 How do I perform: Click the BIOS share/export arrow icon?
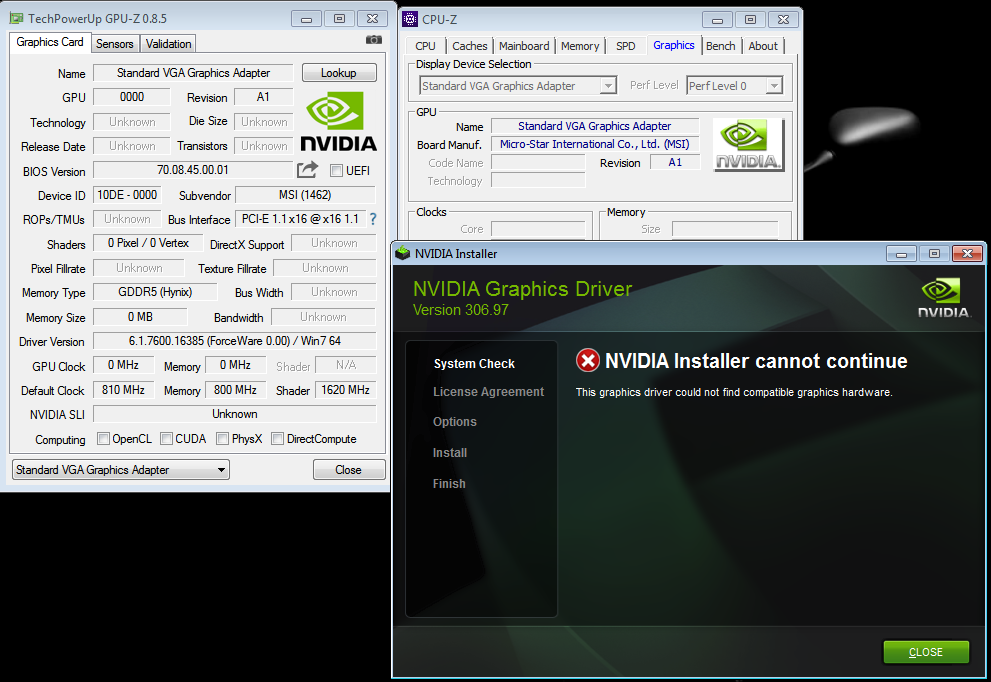[x=307, y=169]
